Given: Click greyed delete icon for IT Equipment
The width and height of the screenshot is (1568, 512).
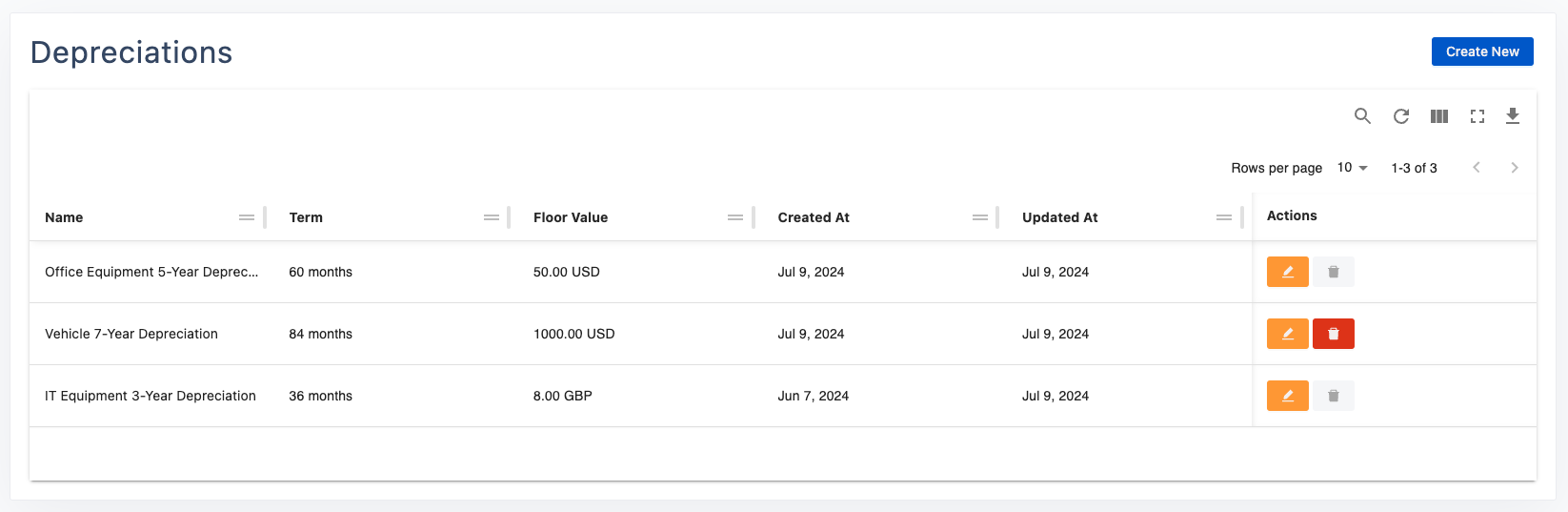Looking at the screenshot, I should (x=1334, y=396).
